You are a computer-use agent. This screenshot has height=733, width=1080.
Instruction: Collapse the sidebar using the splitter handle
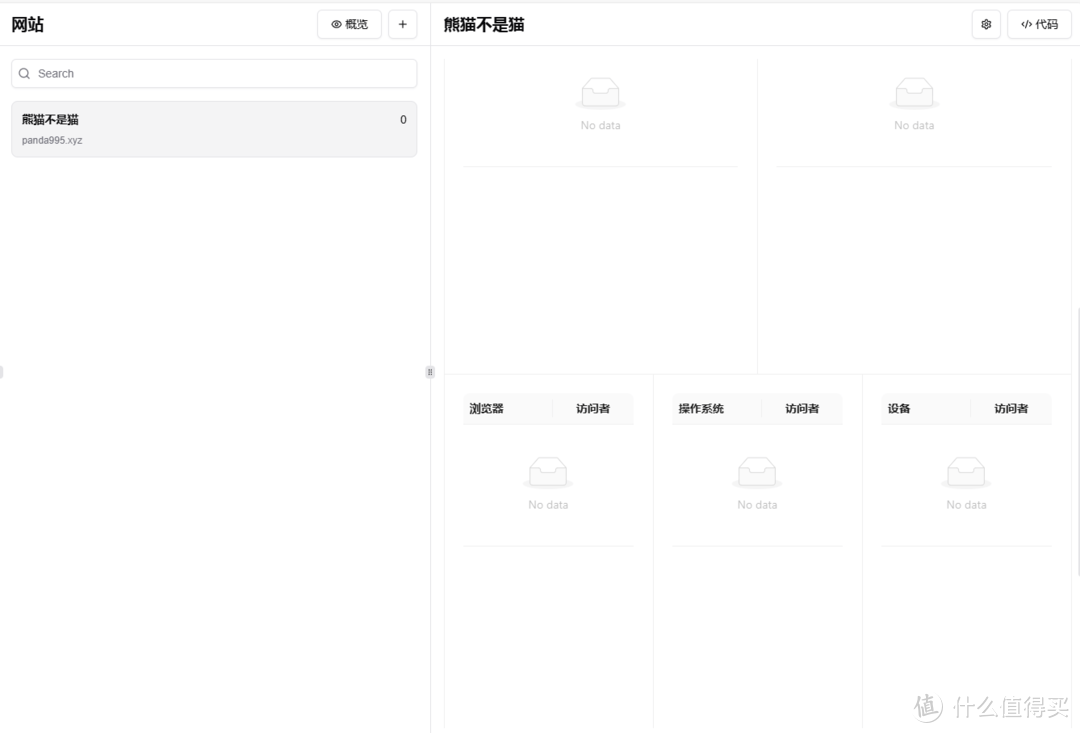coord(430,371)
